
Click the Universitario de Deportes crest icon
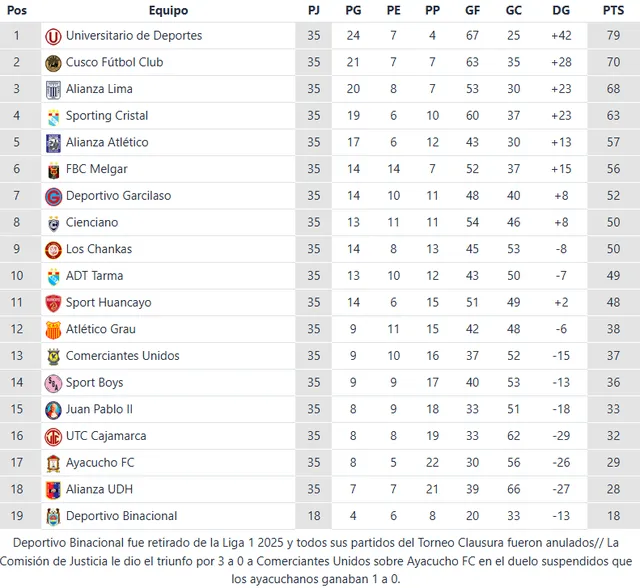(x=53, y=36)
